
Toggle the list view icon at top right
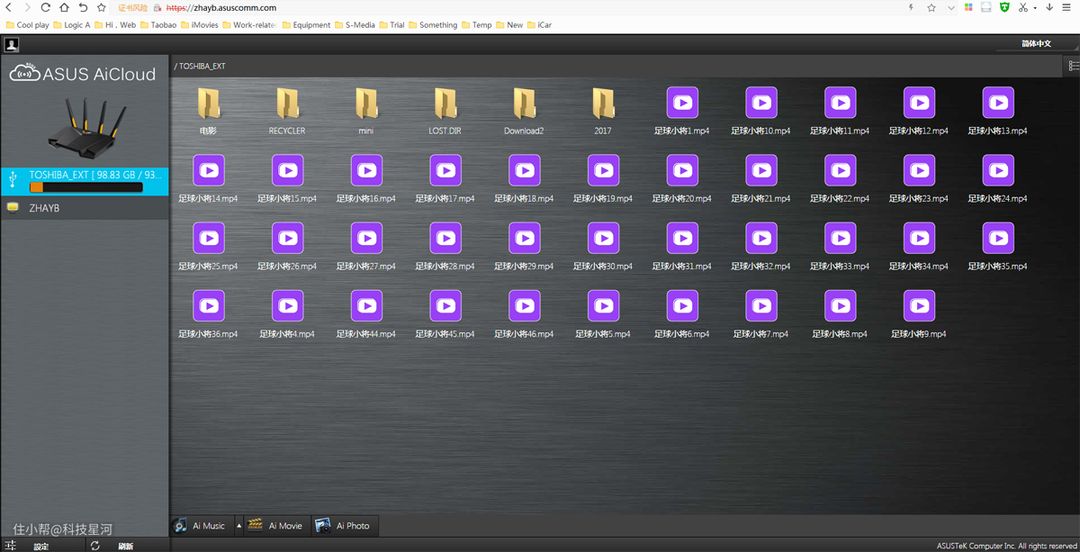point(1072,65)
